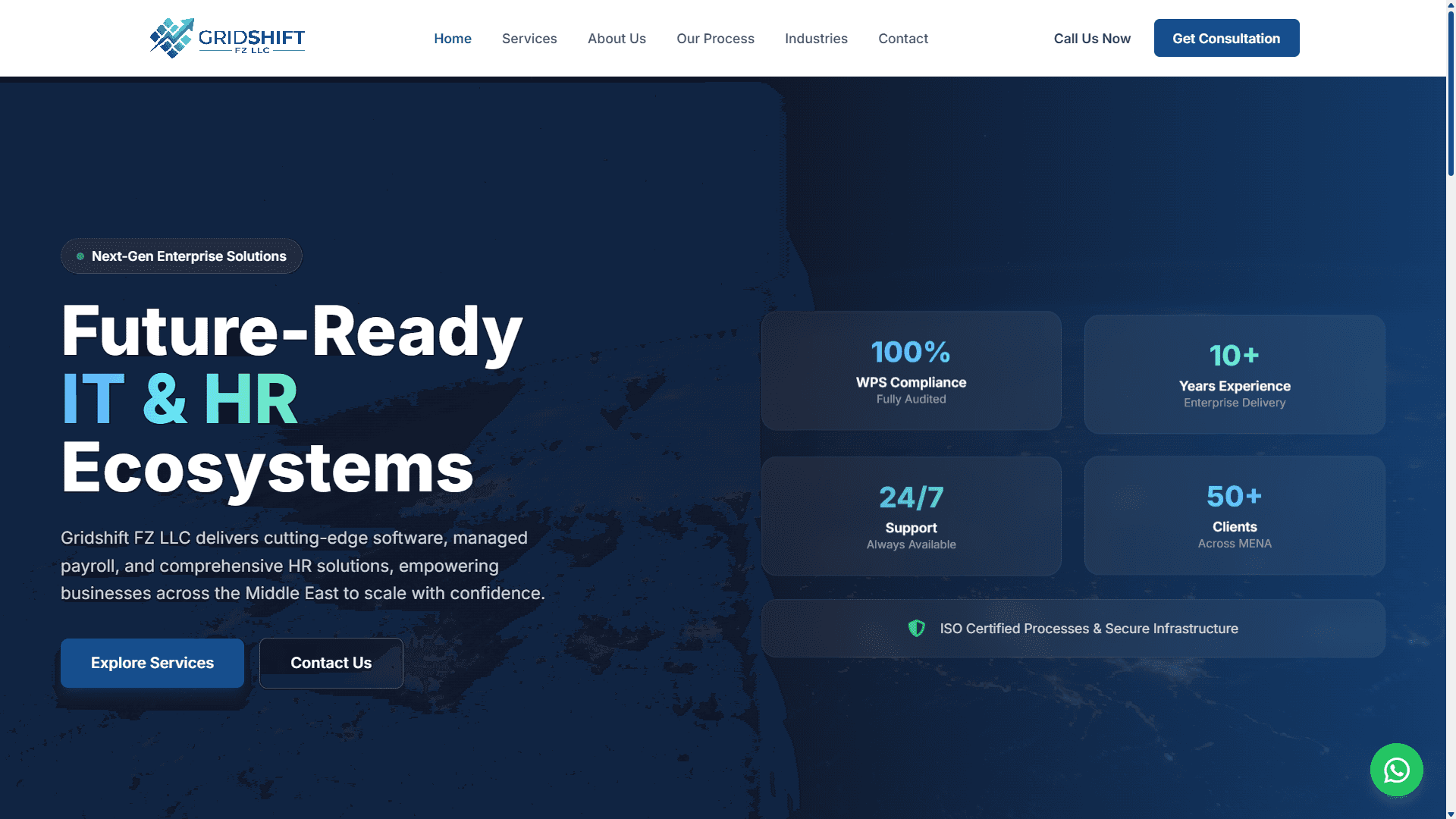The width and height of the screenshot is (1456, 819).
Task: Click the Gridshift FZ LLC description paragraph
Action: (x=303, y=566)
